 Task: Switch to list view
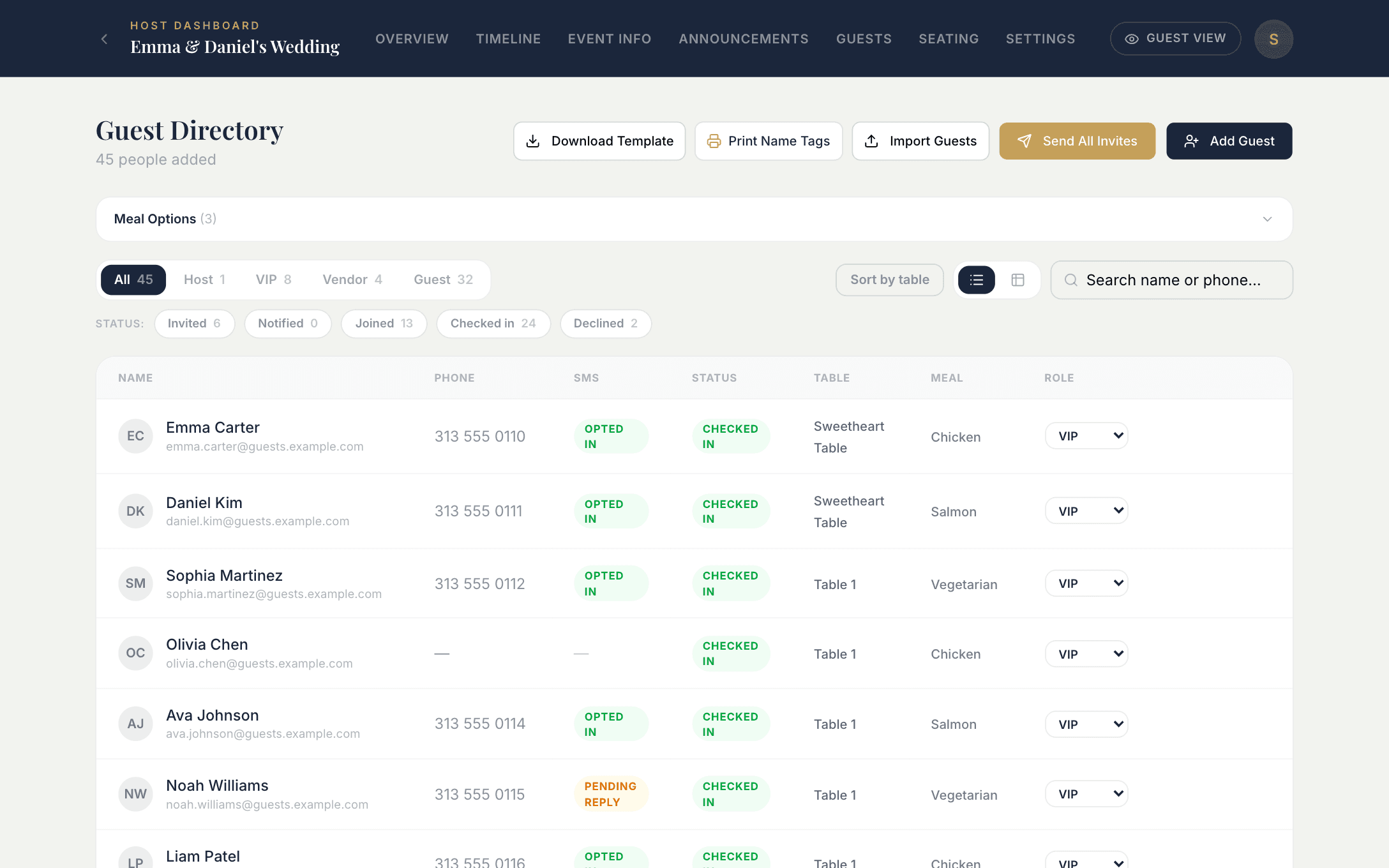(x=976, y=280)
